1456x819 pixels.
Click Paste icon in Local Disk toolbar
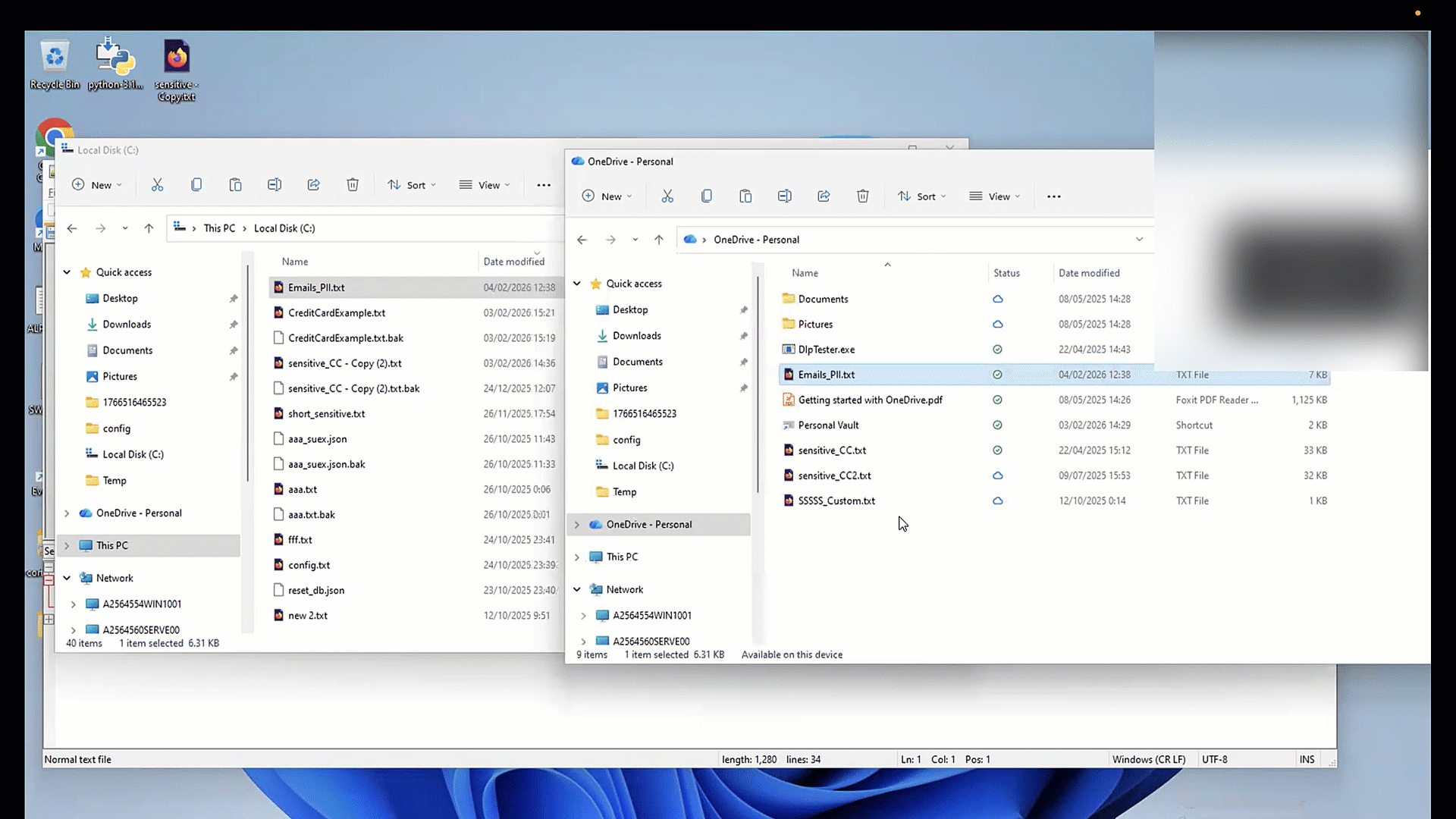pos(235,185)
